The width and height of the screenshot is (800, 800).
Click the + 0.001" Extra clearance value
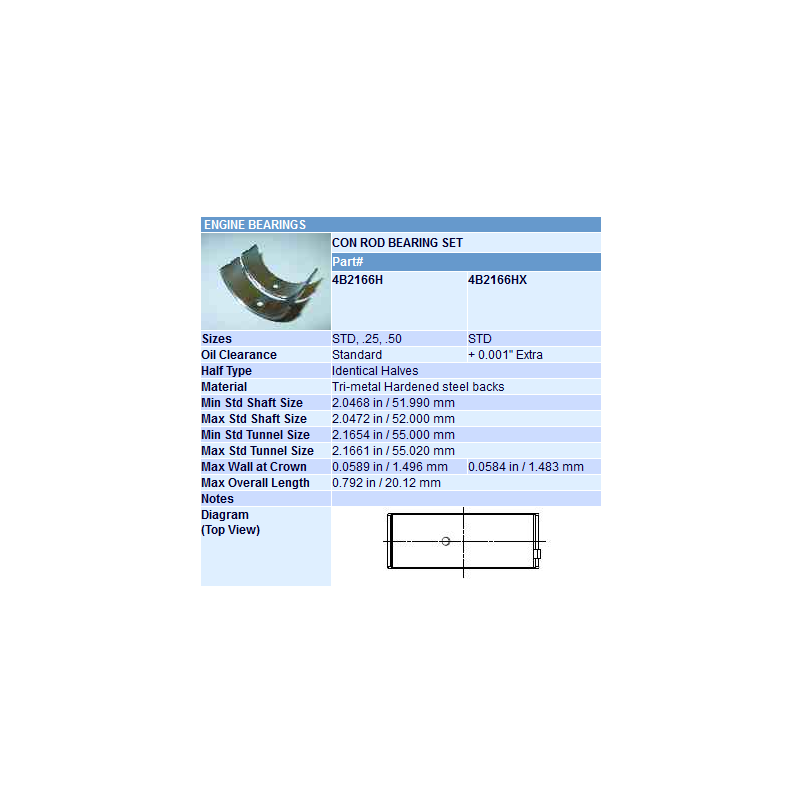tap(505, 355)
